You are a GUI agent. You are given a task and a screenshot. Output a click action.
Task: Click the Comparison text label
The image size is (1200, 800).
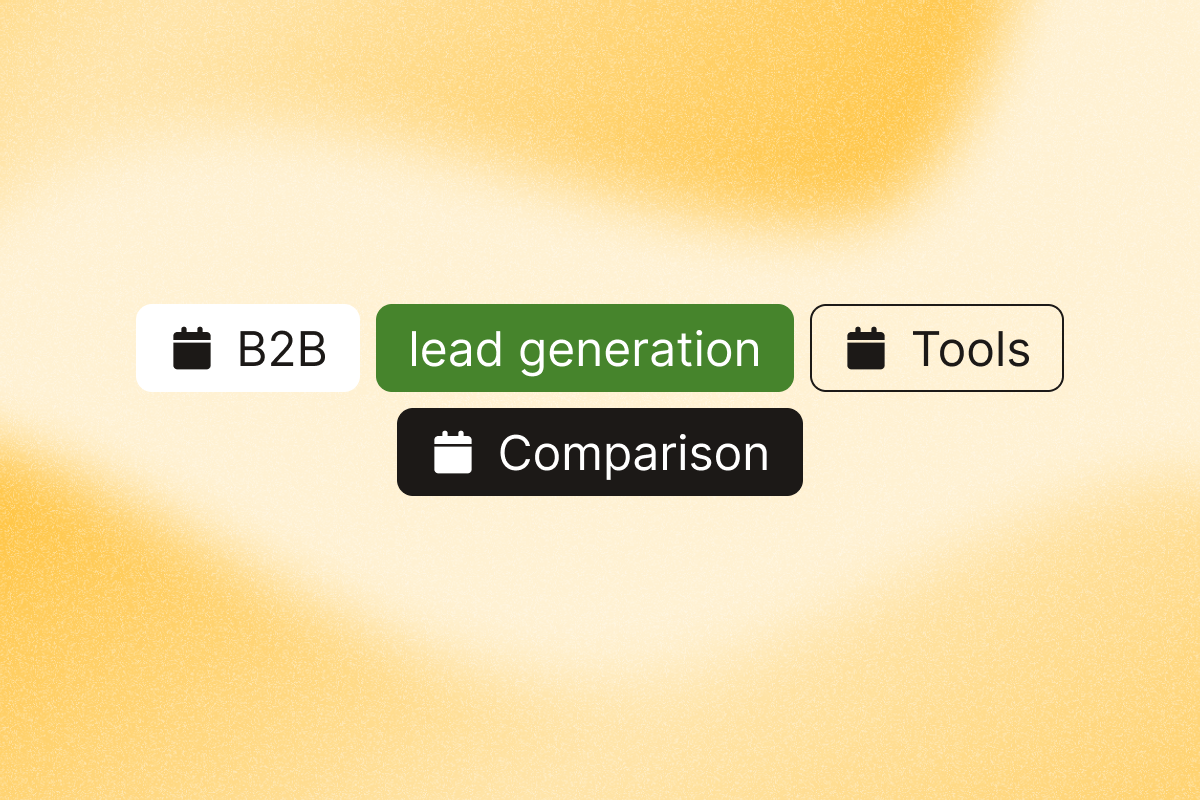coord(634,454)
